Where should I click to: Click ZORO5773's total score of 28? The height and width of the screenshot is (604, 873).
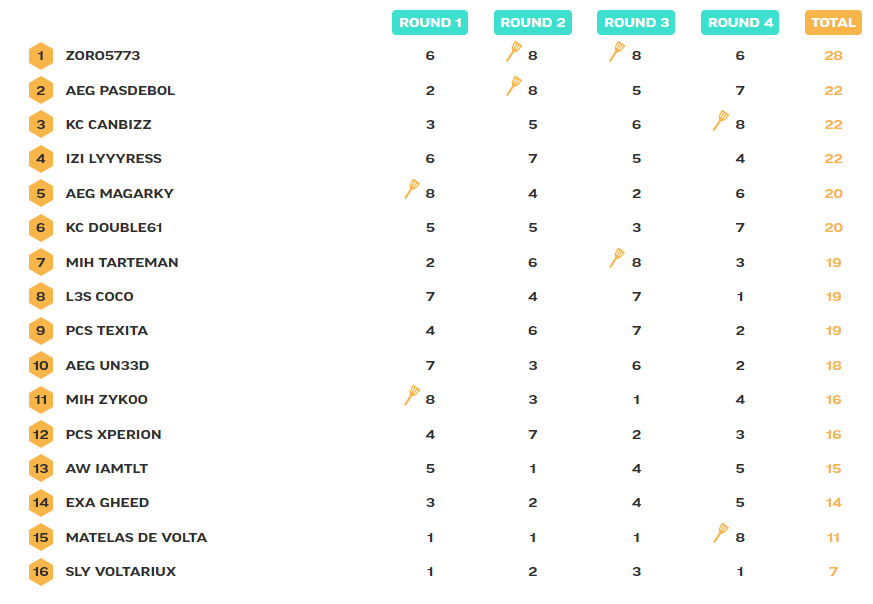833,56
